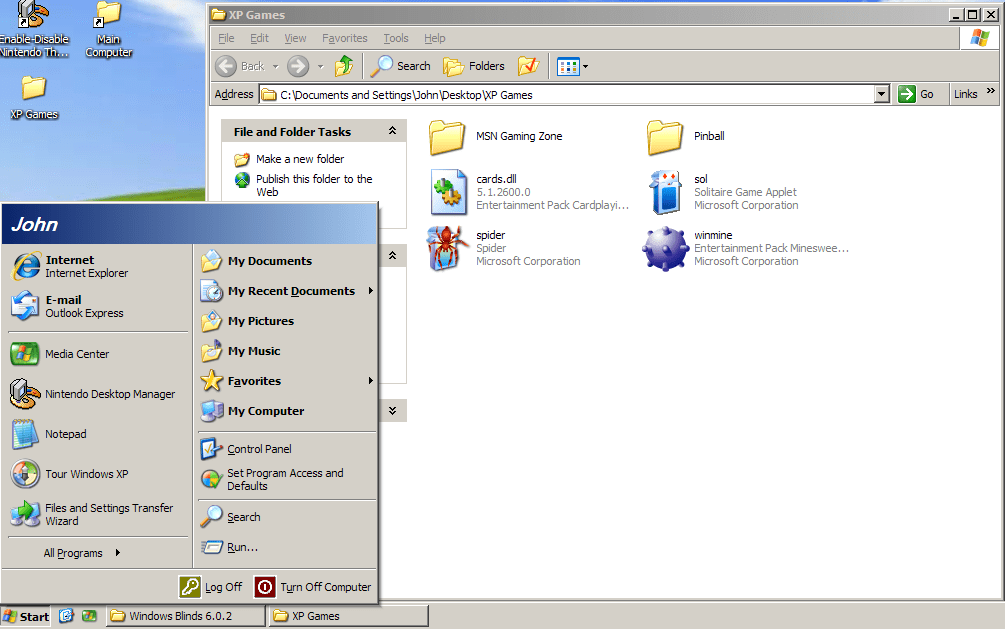The image size is (1005, 629).
Task: Select the XP Games taskbar button
Action: (347, 616)
